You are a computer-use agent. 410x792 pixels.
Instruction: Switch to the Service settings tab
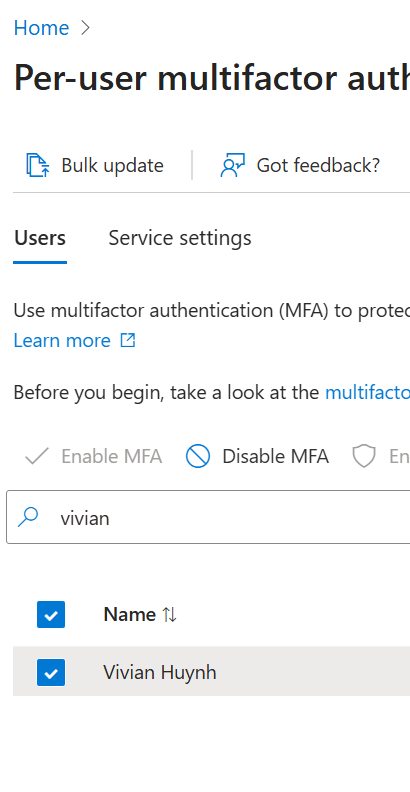pos(180,238)
